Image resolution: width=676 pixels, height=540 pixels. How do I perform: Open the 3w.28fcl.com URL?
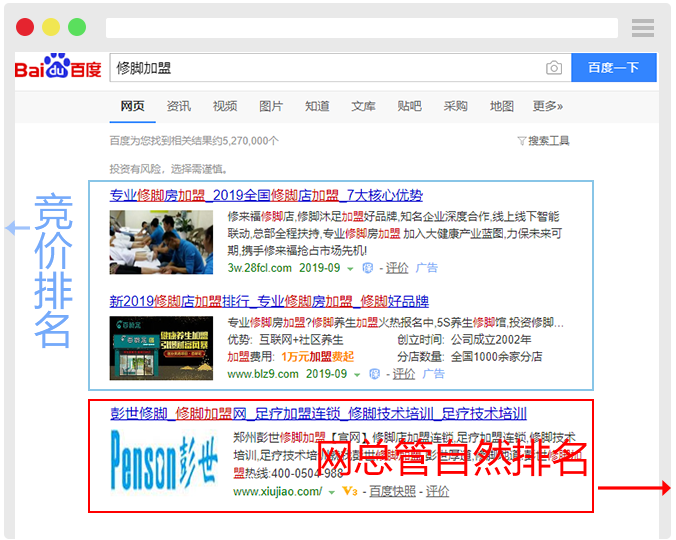pos(260,268)
